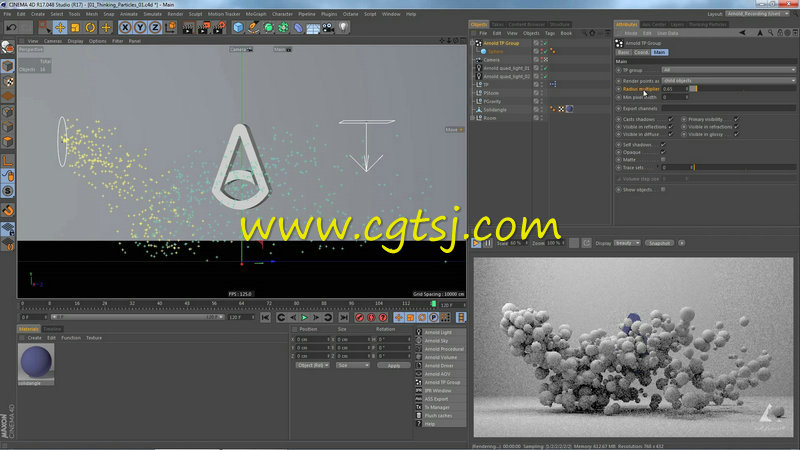Open Render points as dropdown
The width and height of the screenshot is (800, 450).
click(x=729, y=81)
